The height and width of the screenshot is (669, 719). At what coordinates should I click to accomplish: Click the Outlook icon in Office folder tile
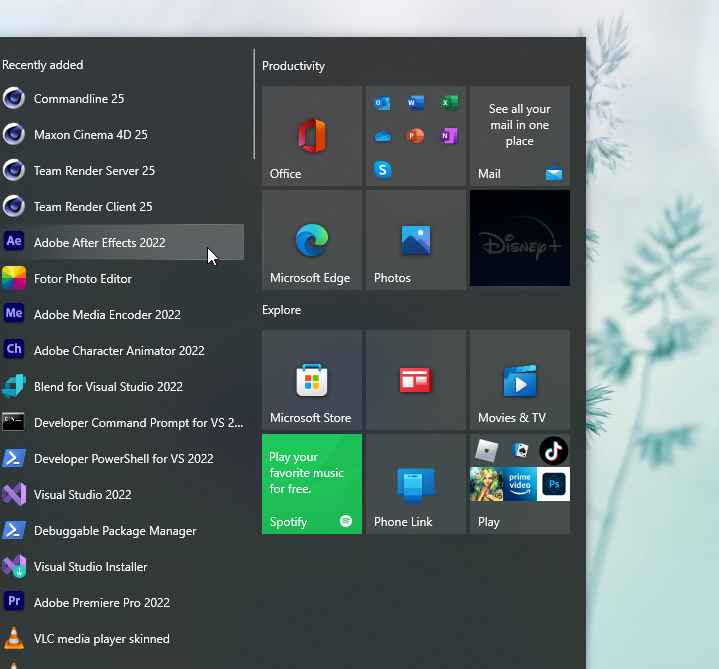(x=382, y=103)
